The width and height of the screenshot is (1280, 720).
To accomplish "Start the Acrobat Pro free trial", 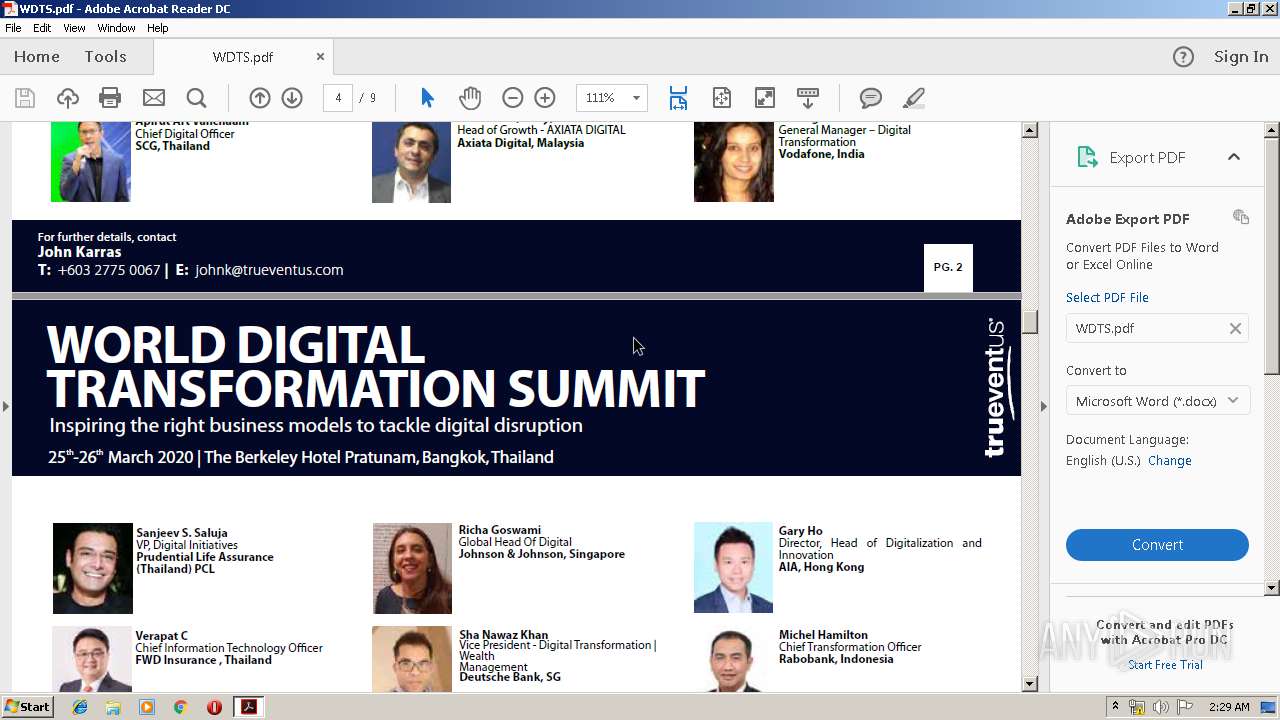I will pos(1165,665).
